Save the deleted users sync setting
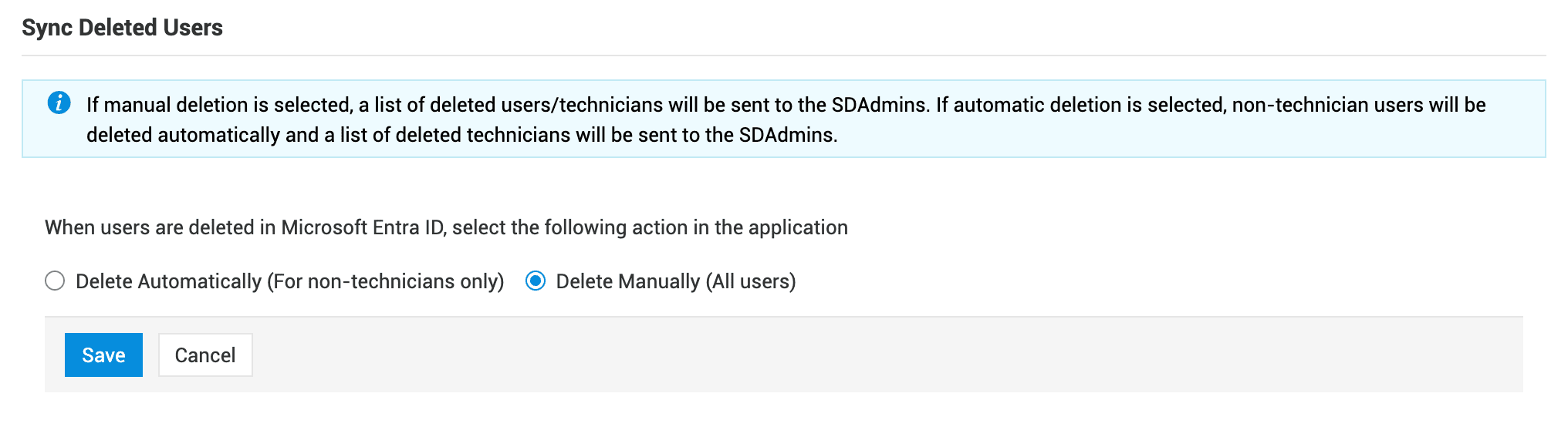 [103, 355]
